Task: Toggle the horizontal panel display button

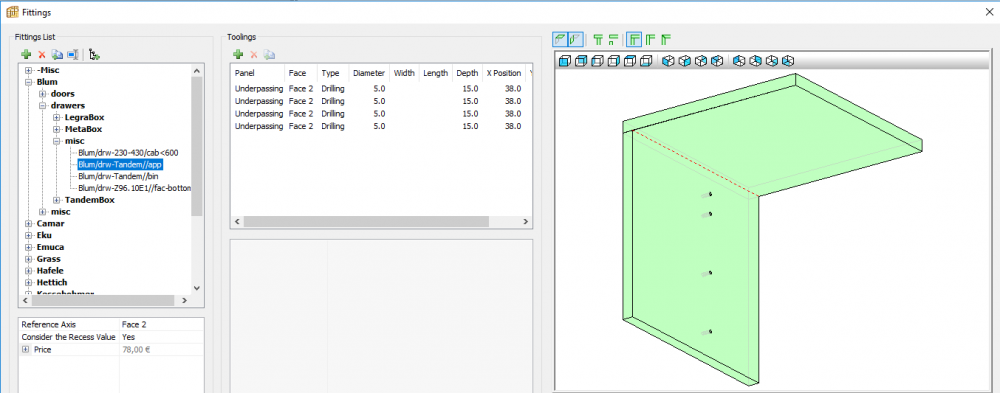Action: (x=560, y=40)
